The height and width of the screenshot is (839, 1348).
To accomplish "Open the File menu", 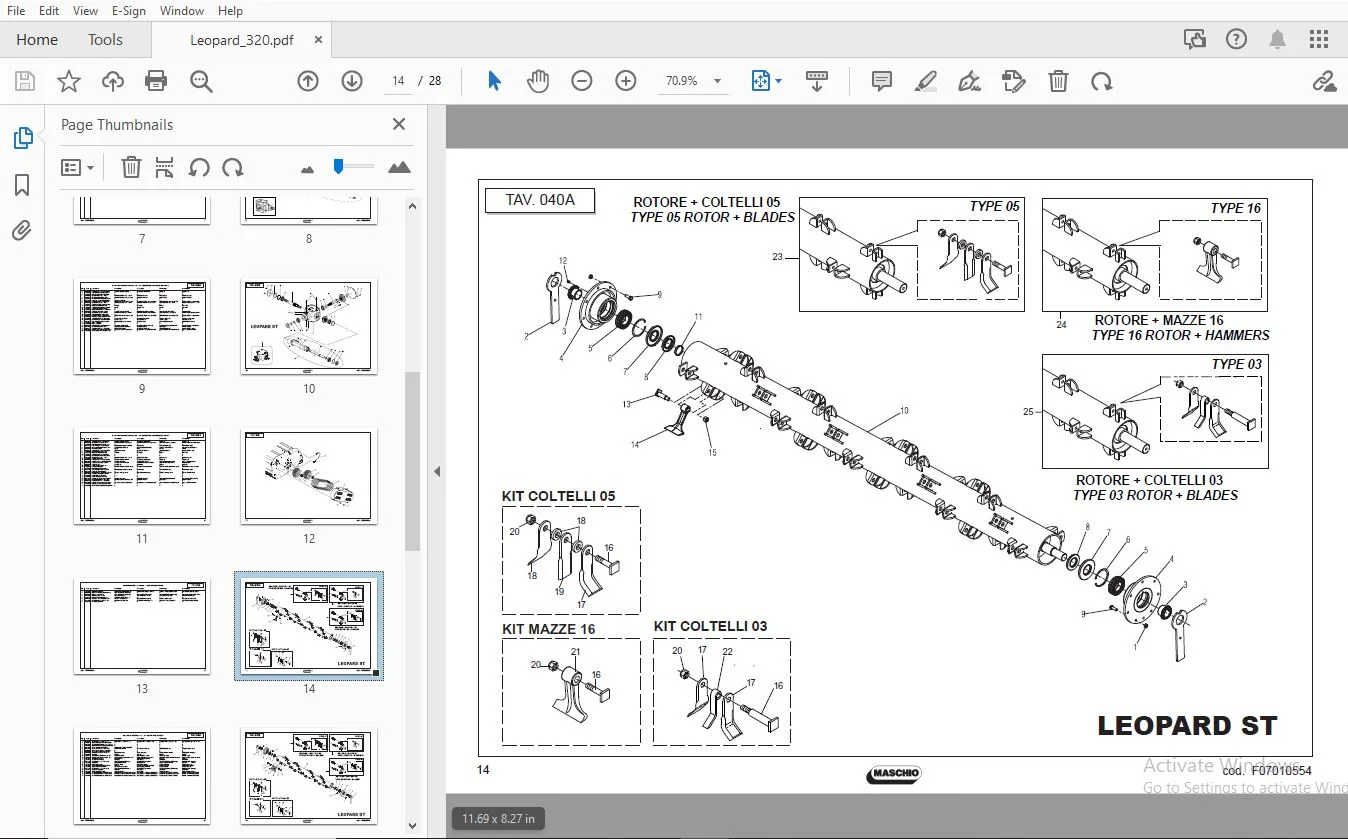I will click(16, 11).
